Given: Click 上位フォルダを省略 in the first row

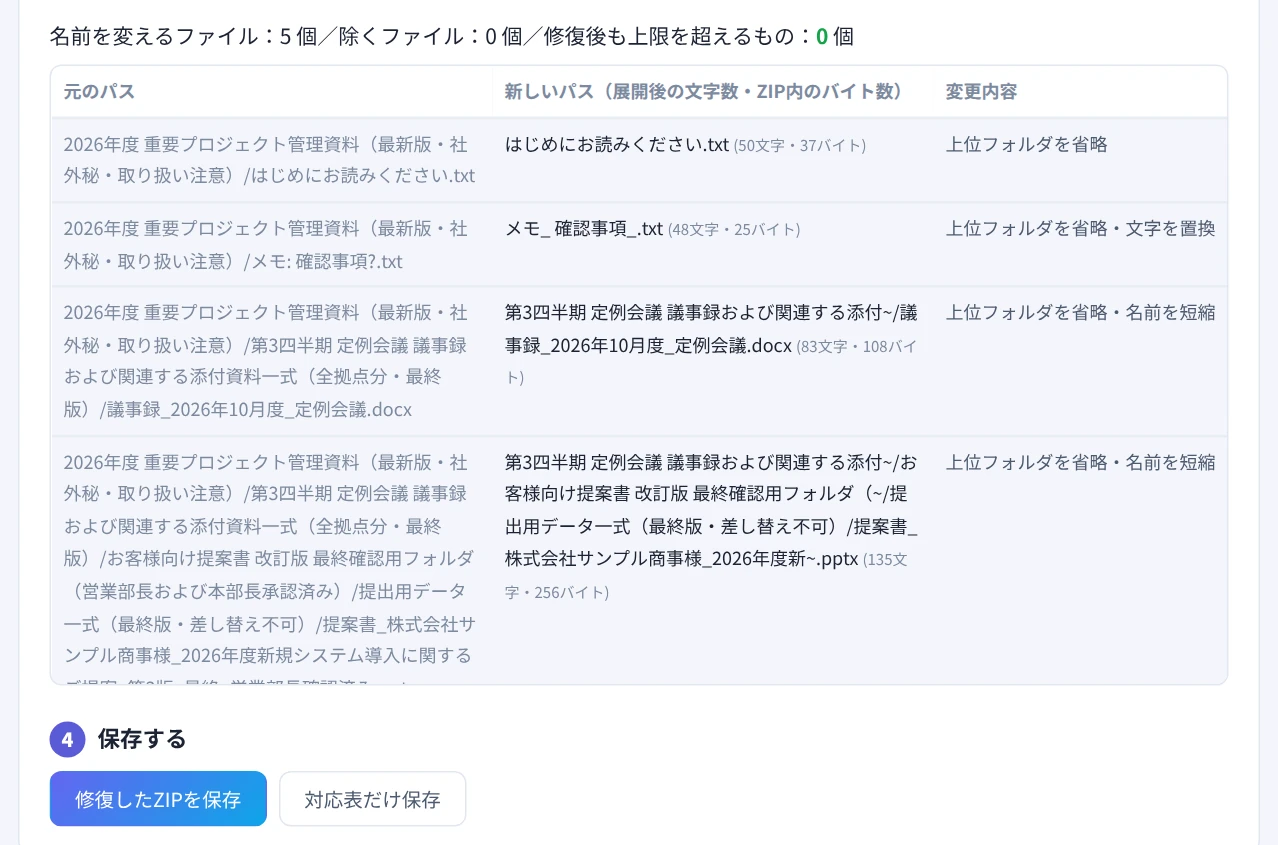Looking at the screenshot, I should 1027,145.
